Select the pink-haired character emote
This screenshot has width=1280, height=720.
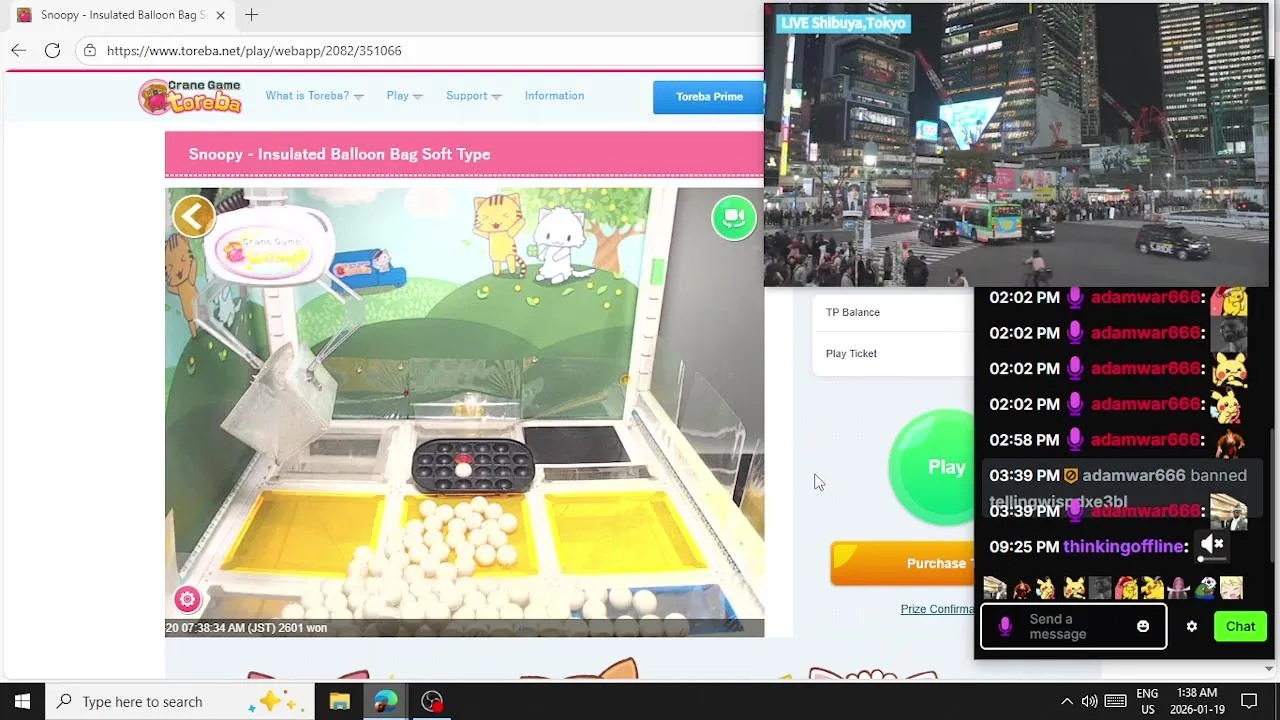click(1179, 588)
